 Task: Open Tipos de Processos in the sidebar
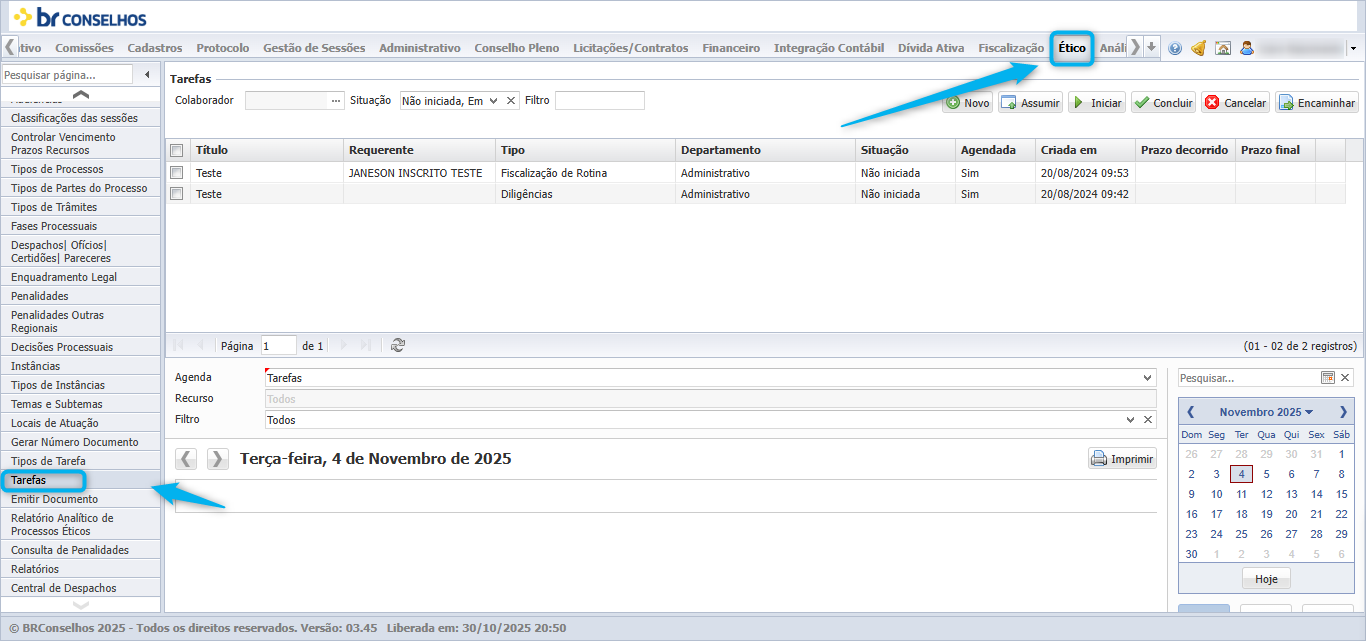tap(81, 169)
